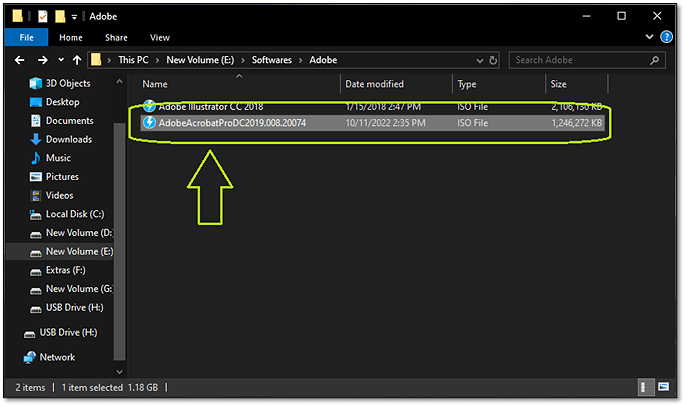
Task: Click the Back navigation arrow
Action: click(x=18, y=60)
